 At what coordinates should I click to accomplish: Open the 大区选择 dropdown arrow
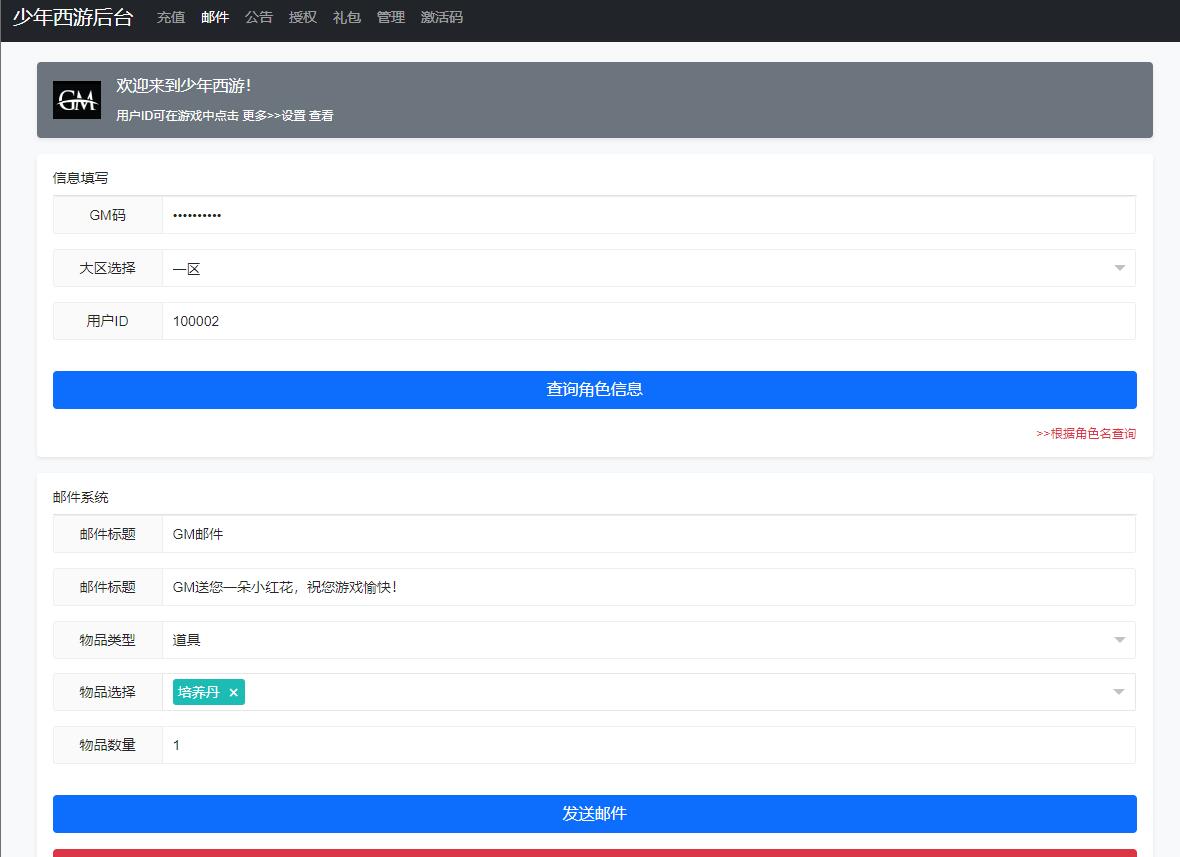click(x=1119, y=268)
